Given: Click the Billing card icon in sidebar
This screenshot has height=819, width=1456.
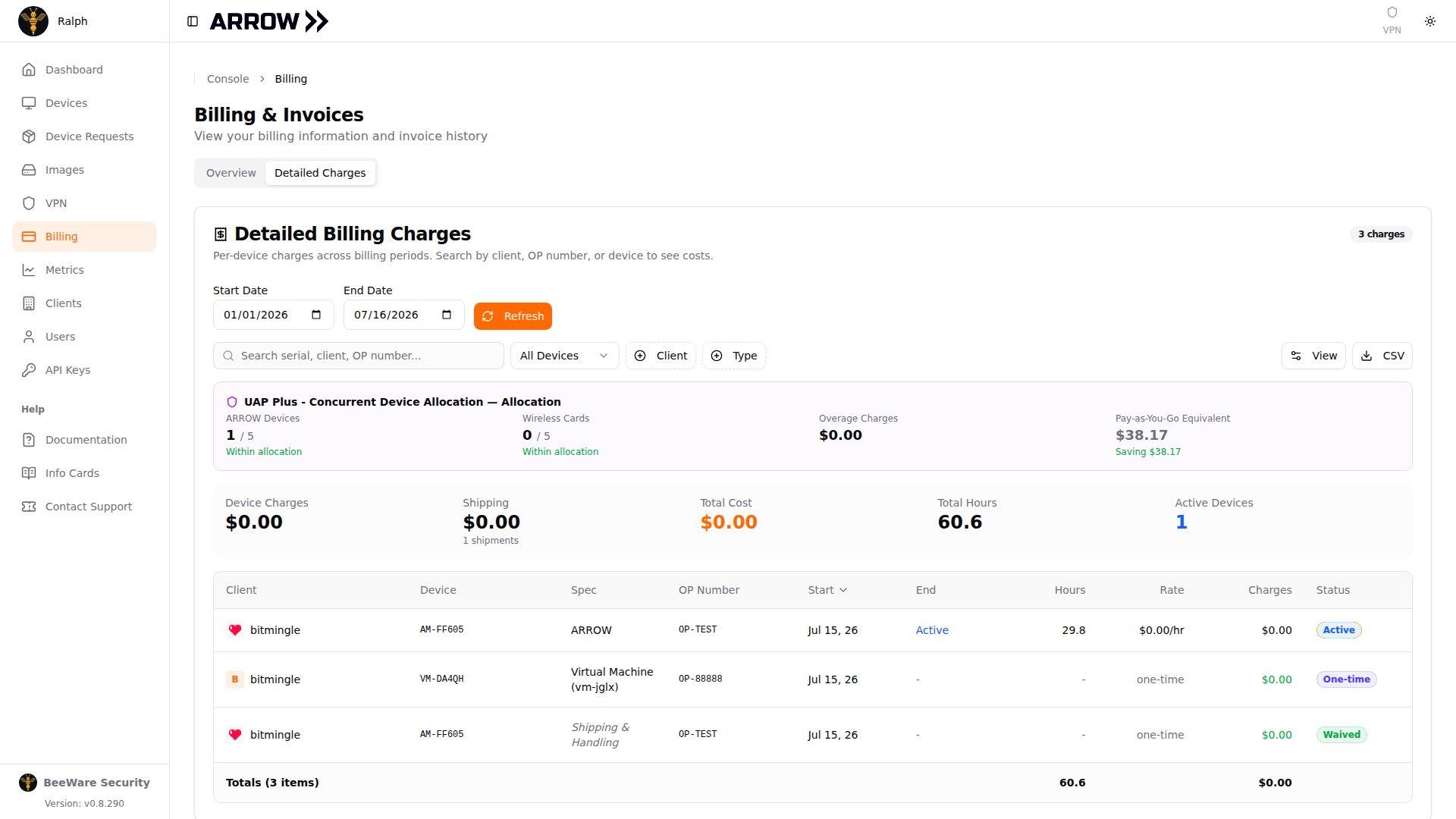Looking at the screenshot, I should (x=29, y=237).
